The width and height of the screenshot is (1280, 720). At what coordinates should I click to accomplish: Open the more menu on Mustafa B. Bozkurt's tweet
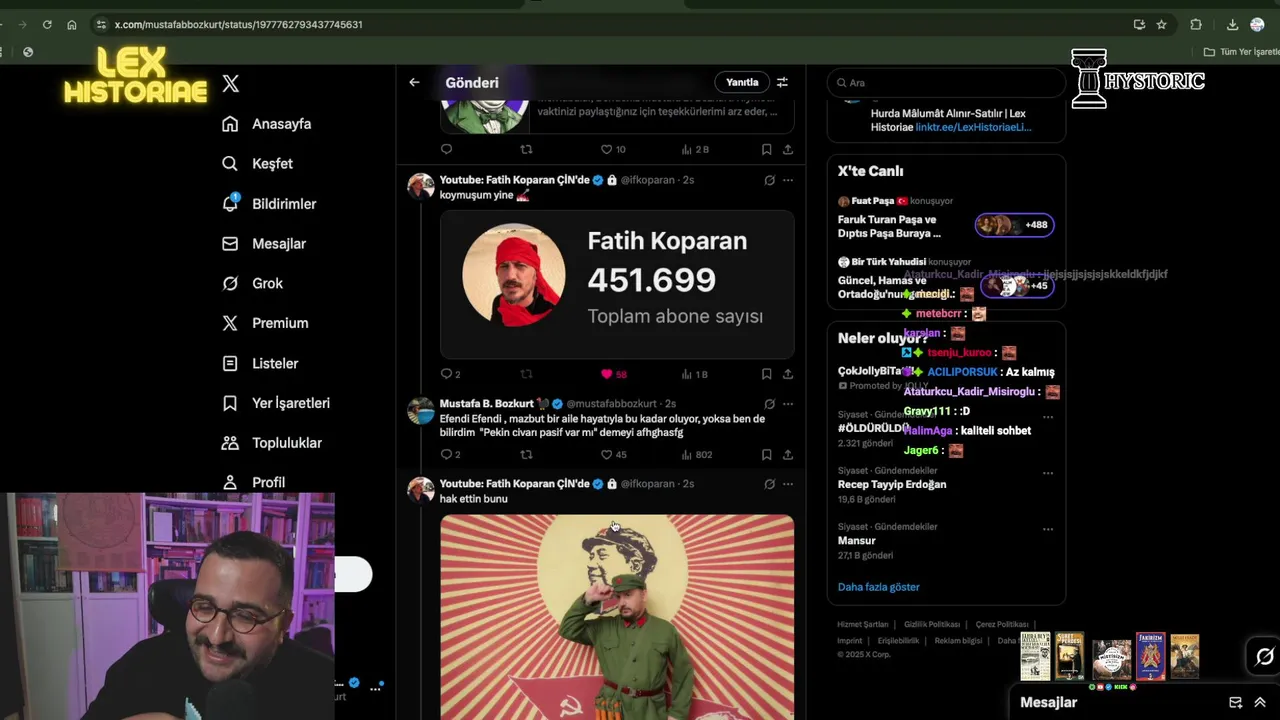(788, 404)
